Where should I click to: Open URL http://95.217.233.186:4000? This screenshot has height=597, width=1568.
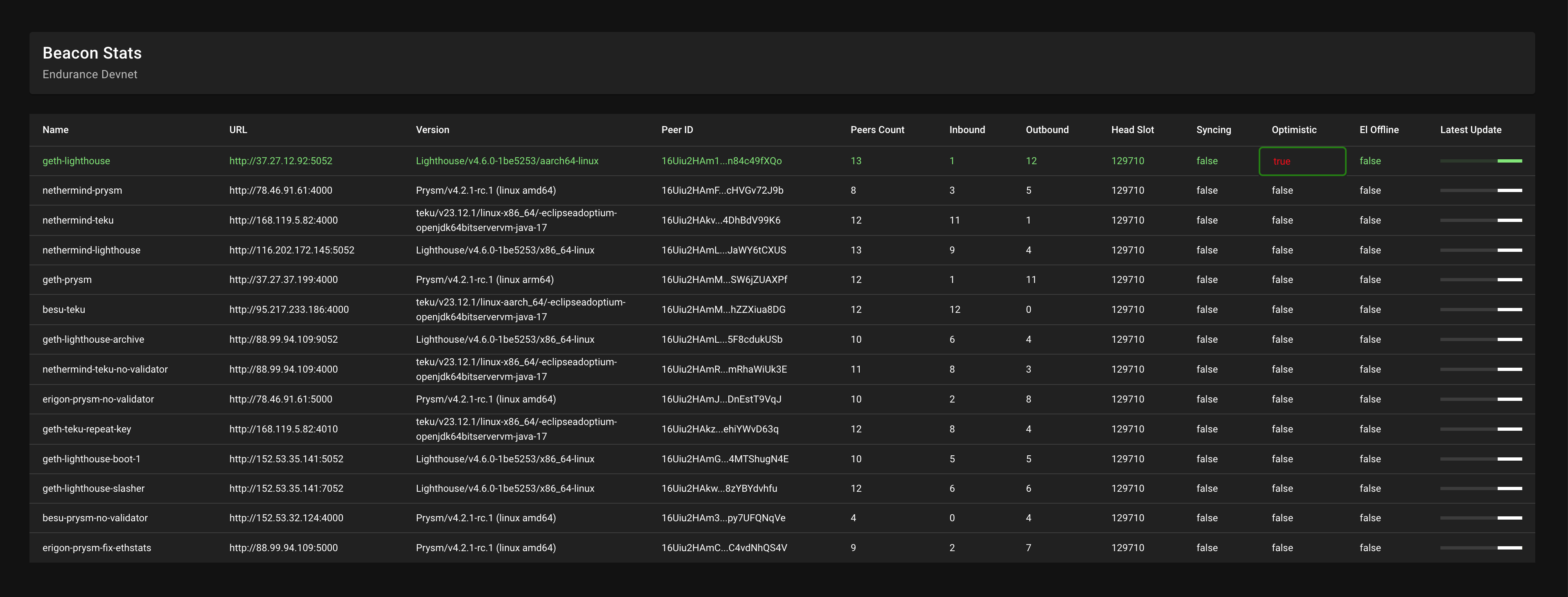pyautogui.click(x=289, y=310)
